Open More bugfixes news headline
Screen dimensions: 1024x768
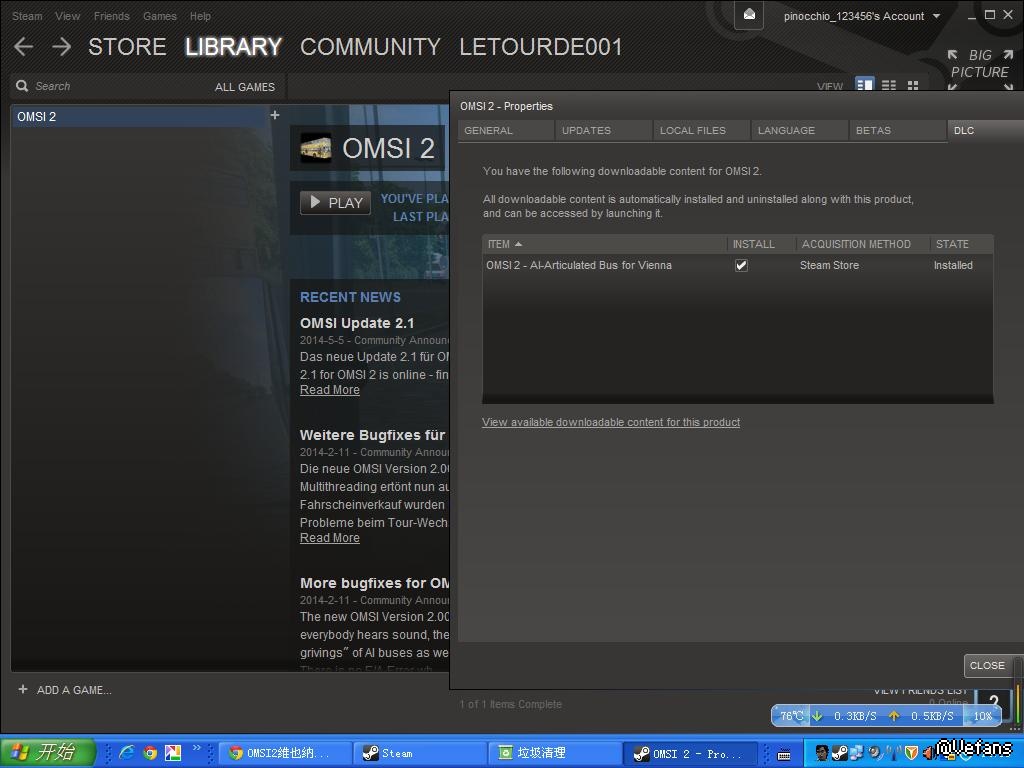(x=375, y=583)
